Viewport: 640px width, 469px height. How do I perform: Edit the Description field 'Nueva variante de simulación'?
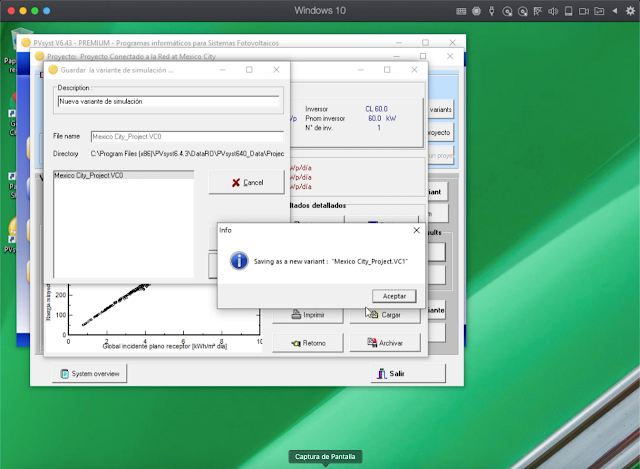169,101
